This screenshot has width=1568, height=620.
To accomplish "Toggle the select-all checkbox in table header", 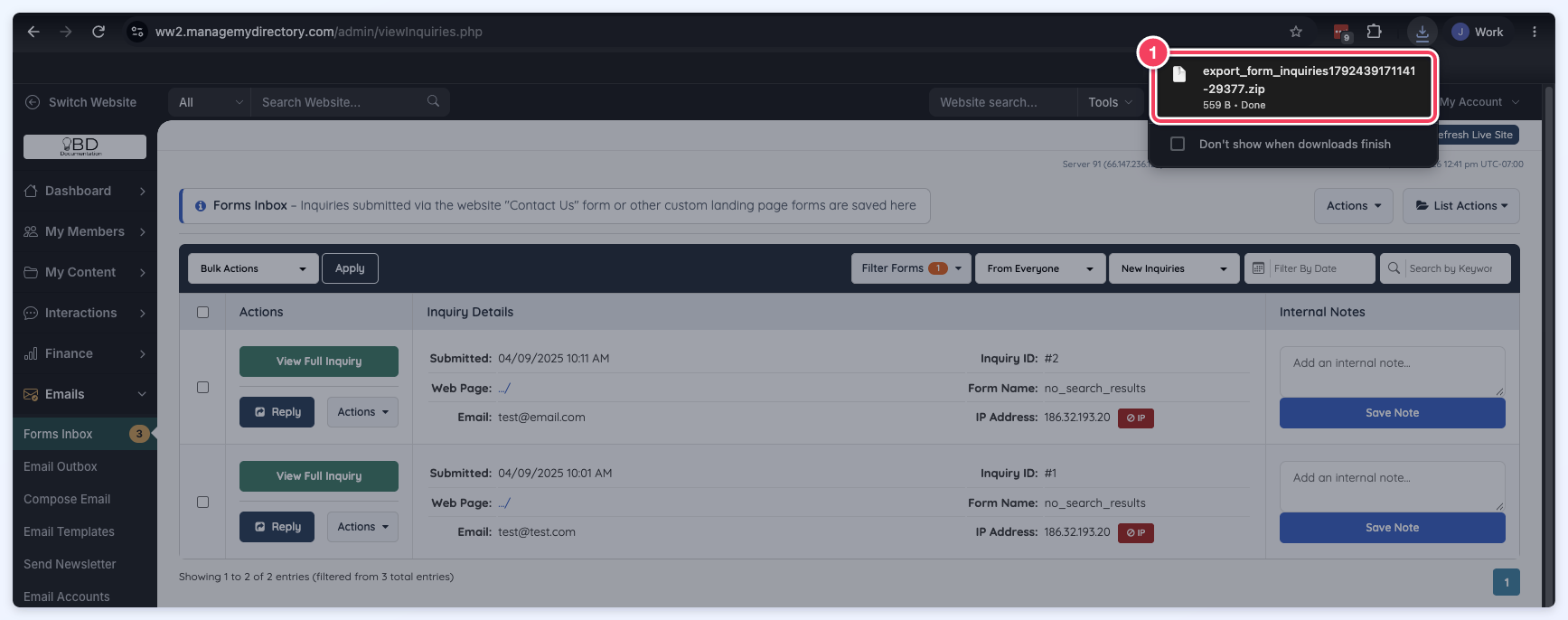I will pyautogui.click(x=202, y=312).
